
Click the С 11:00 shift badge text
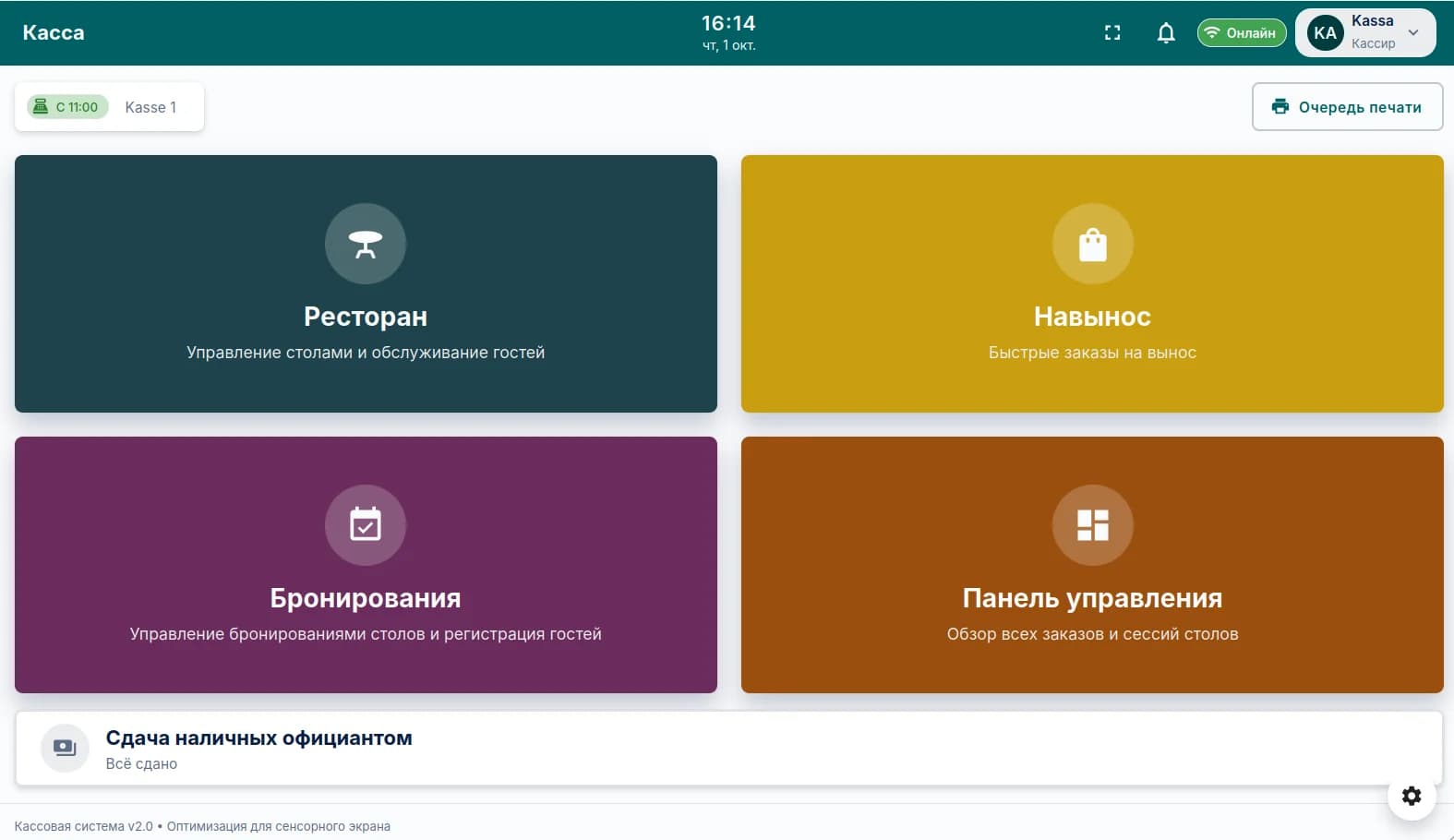(77, 107)
